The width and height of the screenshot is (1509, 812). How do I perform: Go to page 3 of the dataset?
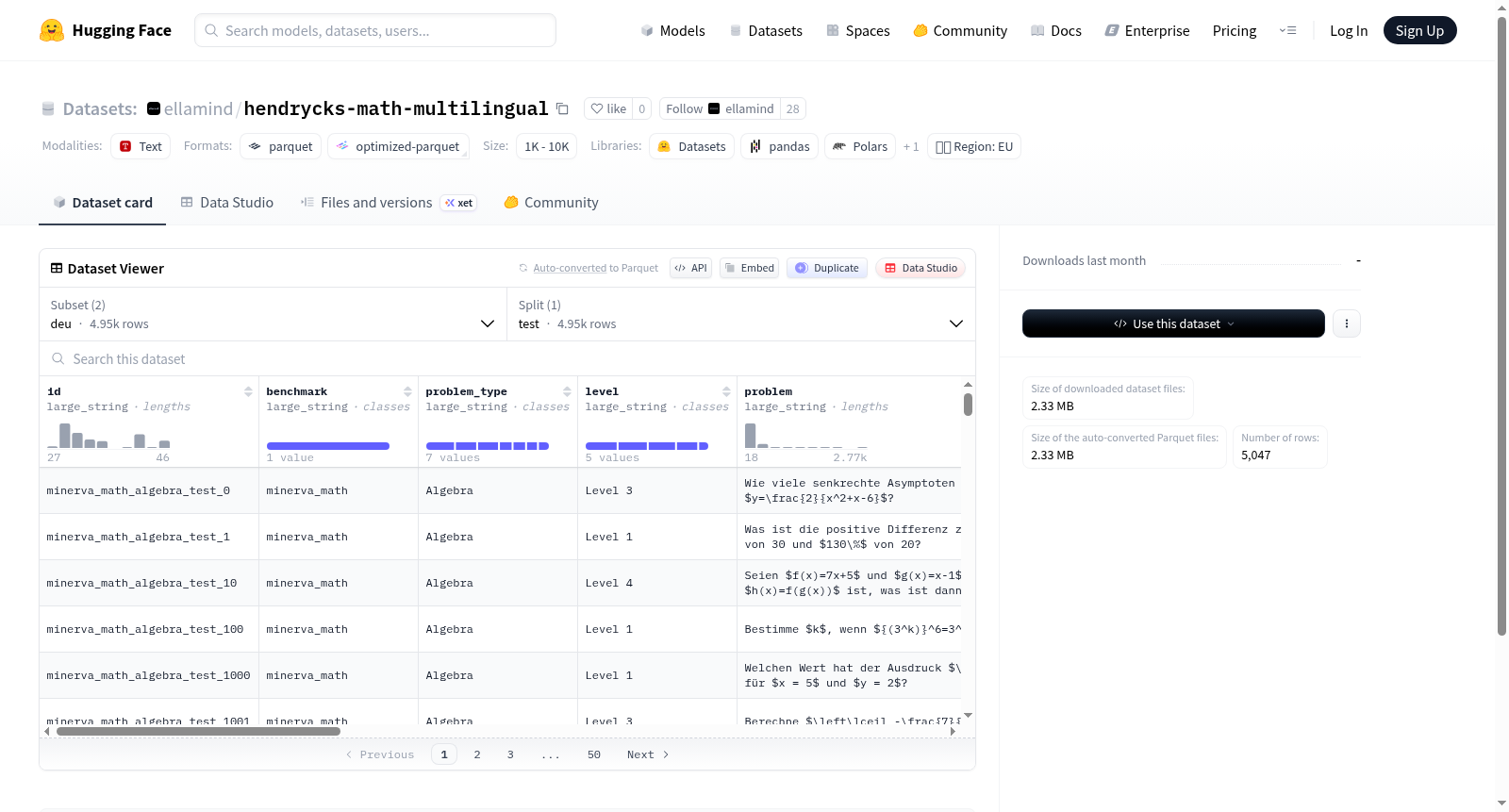(510, 754)
